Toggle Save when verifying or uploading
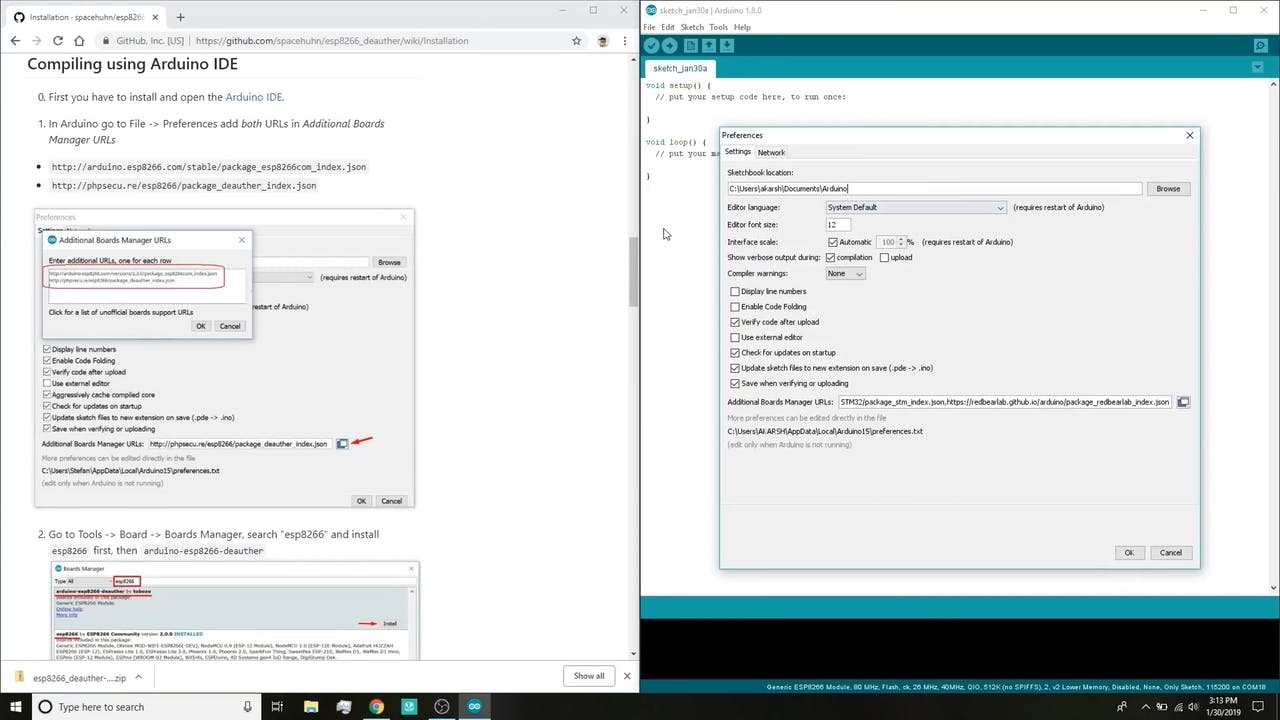1280x720 pixels. pyautogui.click(x=735, y=383)
